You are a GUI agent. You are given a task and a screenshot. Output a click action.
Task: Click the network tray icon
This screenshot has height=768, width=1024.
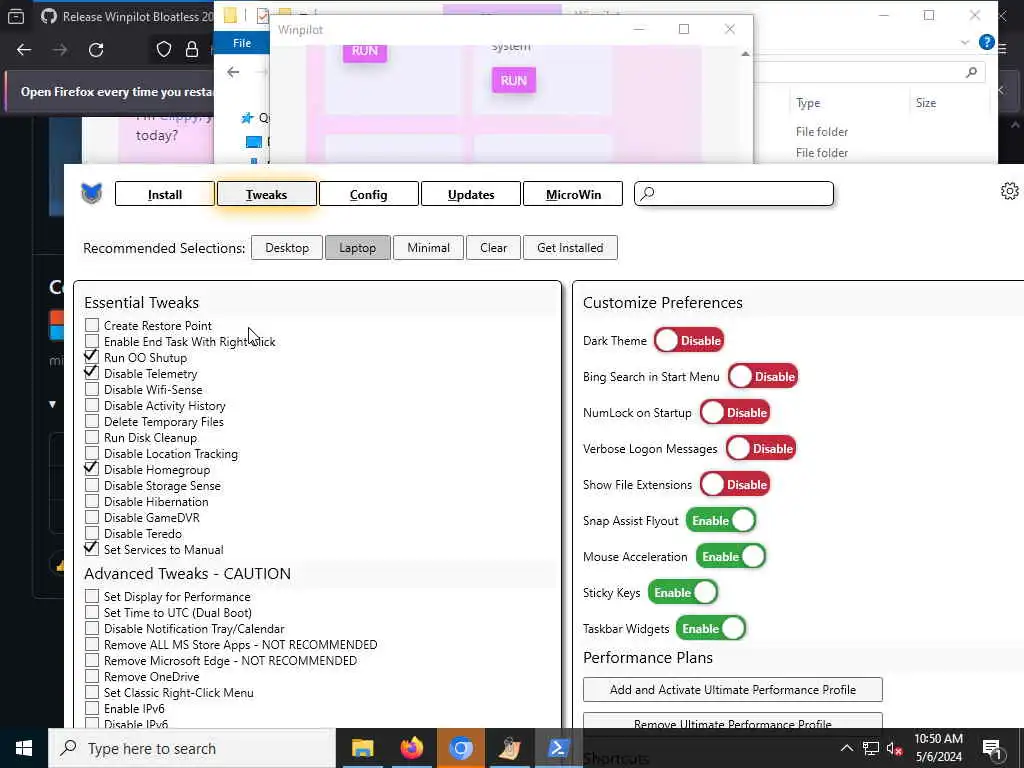[870, 749]
